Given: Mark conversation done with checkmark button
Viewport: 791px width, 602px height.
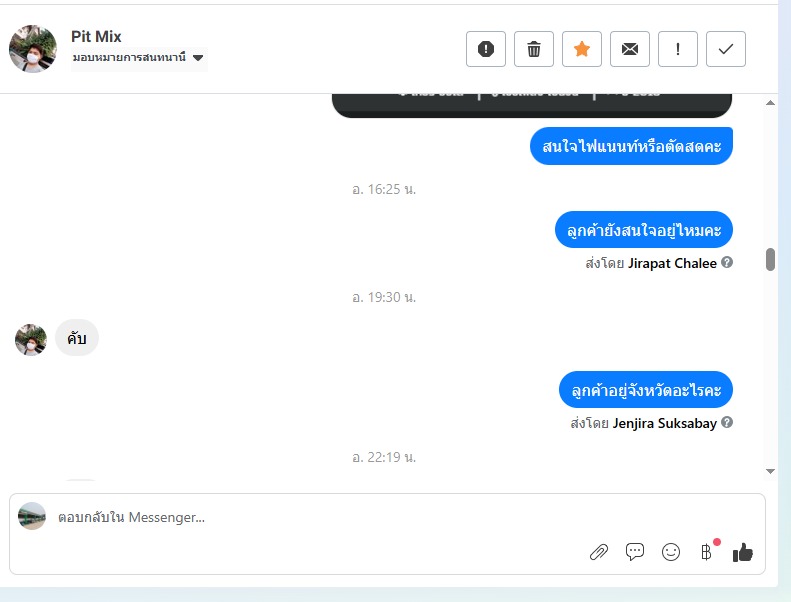Looking at the screenshot, I should (x=725, y=49).
